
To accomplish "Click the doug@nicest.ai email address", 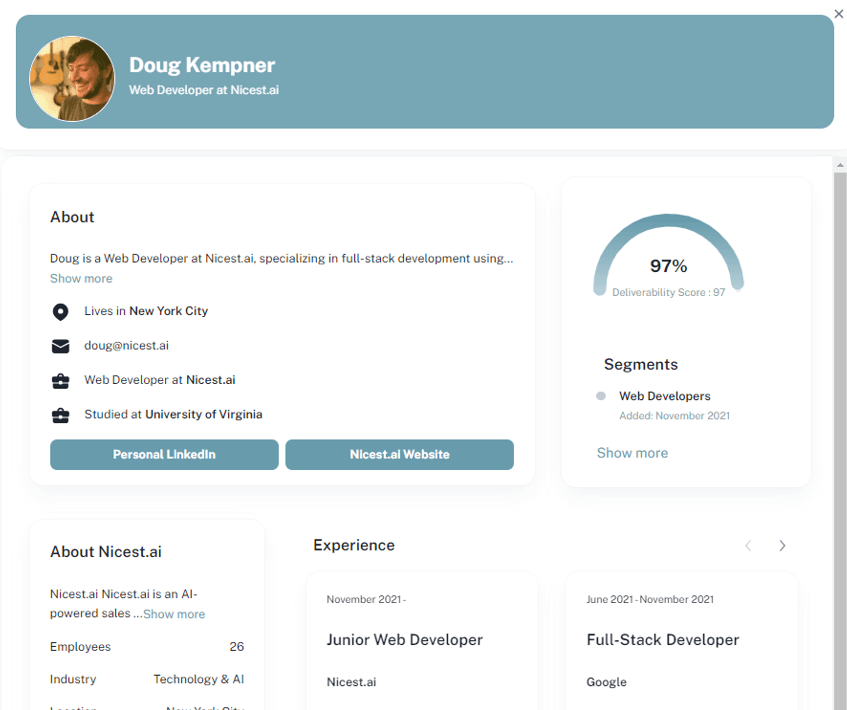I will pyautogui.click(x=126, y=345).
